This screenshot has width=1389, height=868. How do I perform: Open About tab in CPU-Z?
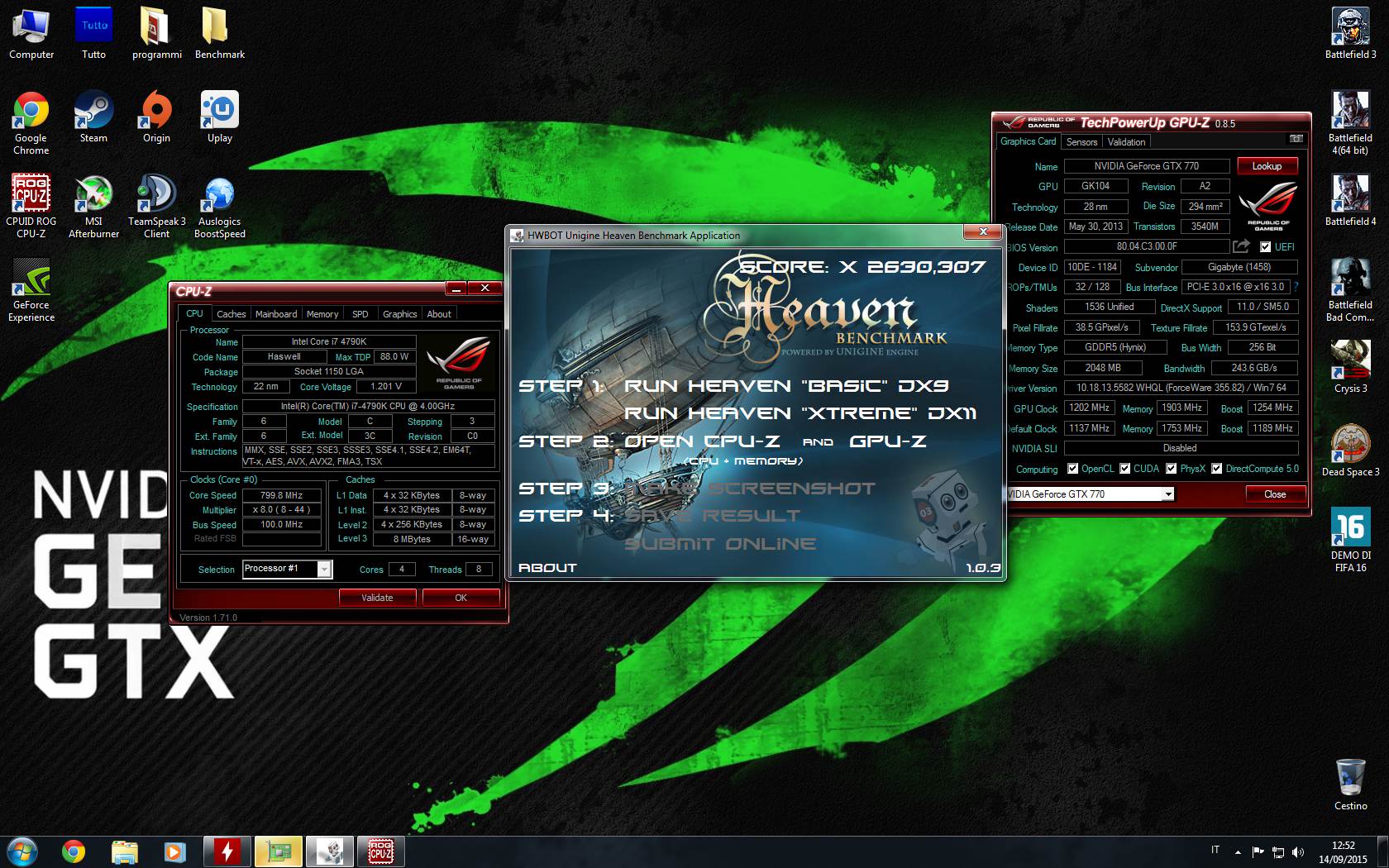[439, 314]
